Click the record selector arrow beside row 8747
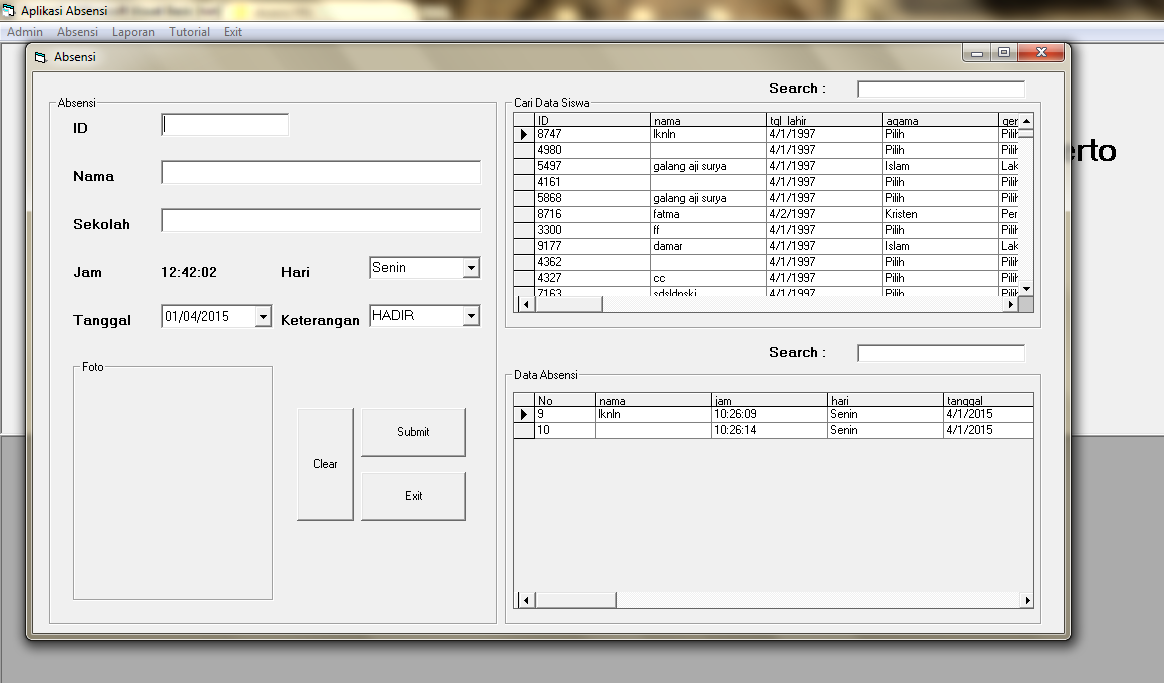 click(x=523, y=134)
